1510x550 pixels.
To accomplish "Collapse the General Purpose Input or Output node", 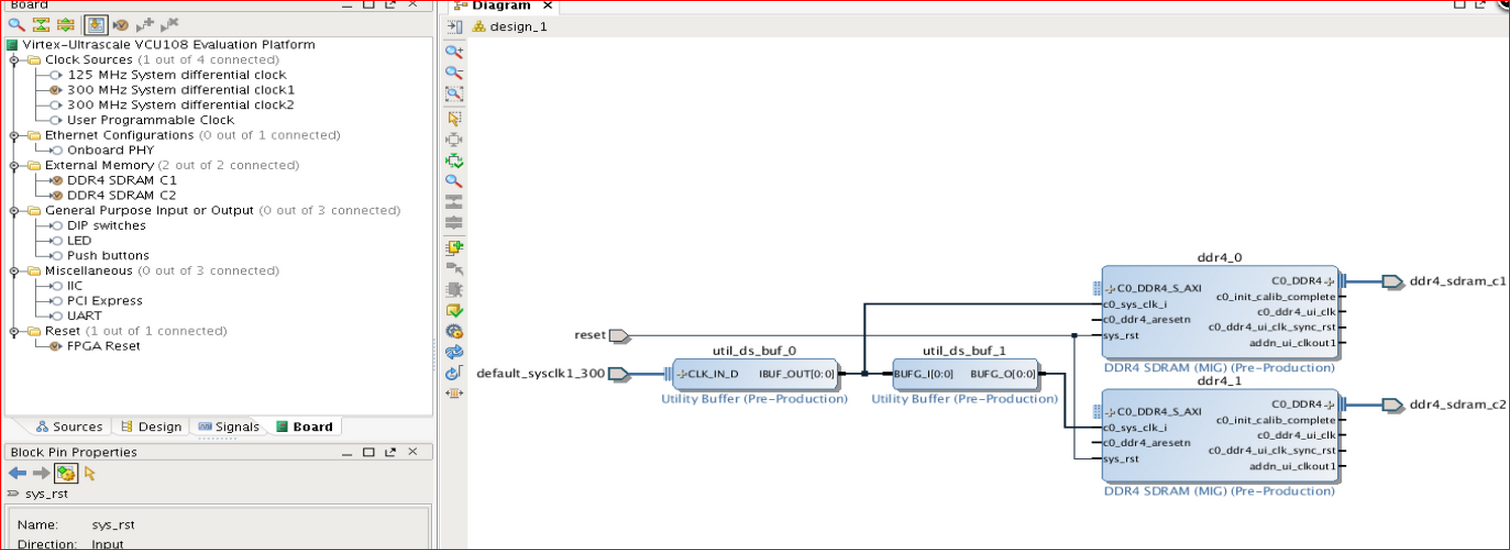I will [14, 211].
